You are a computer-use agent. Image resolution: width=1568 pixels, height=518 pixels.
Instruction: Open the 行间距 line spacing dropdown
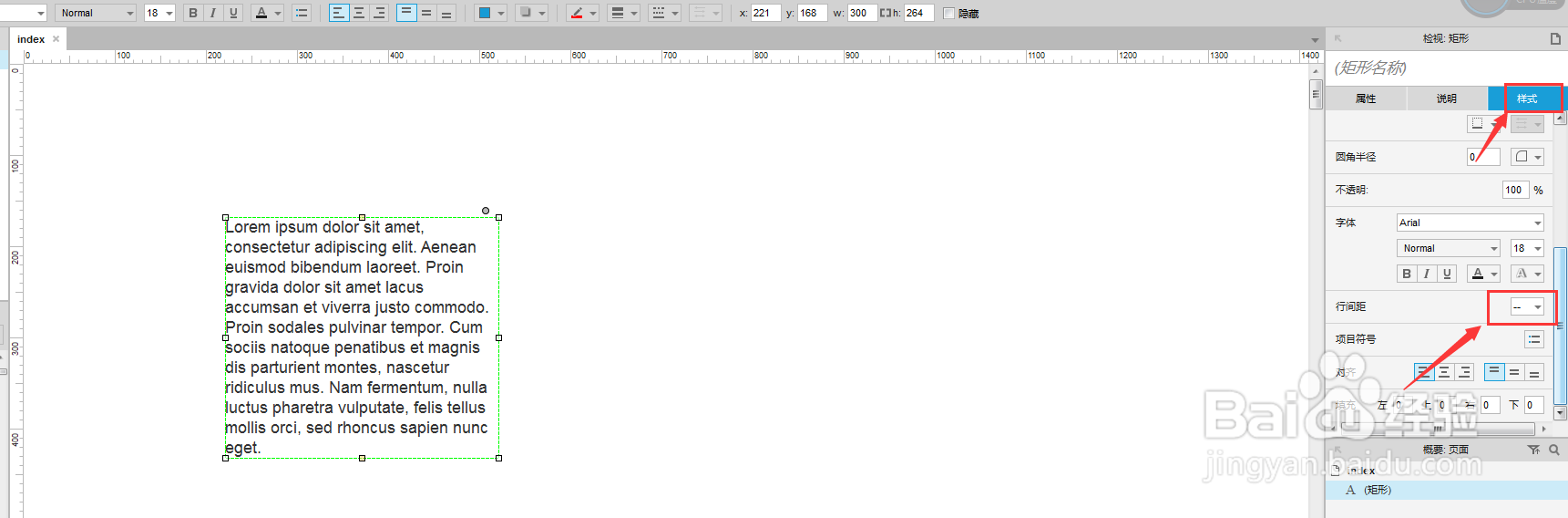(x=1527, y=306)
